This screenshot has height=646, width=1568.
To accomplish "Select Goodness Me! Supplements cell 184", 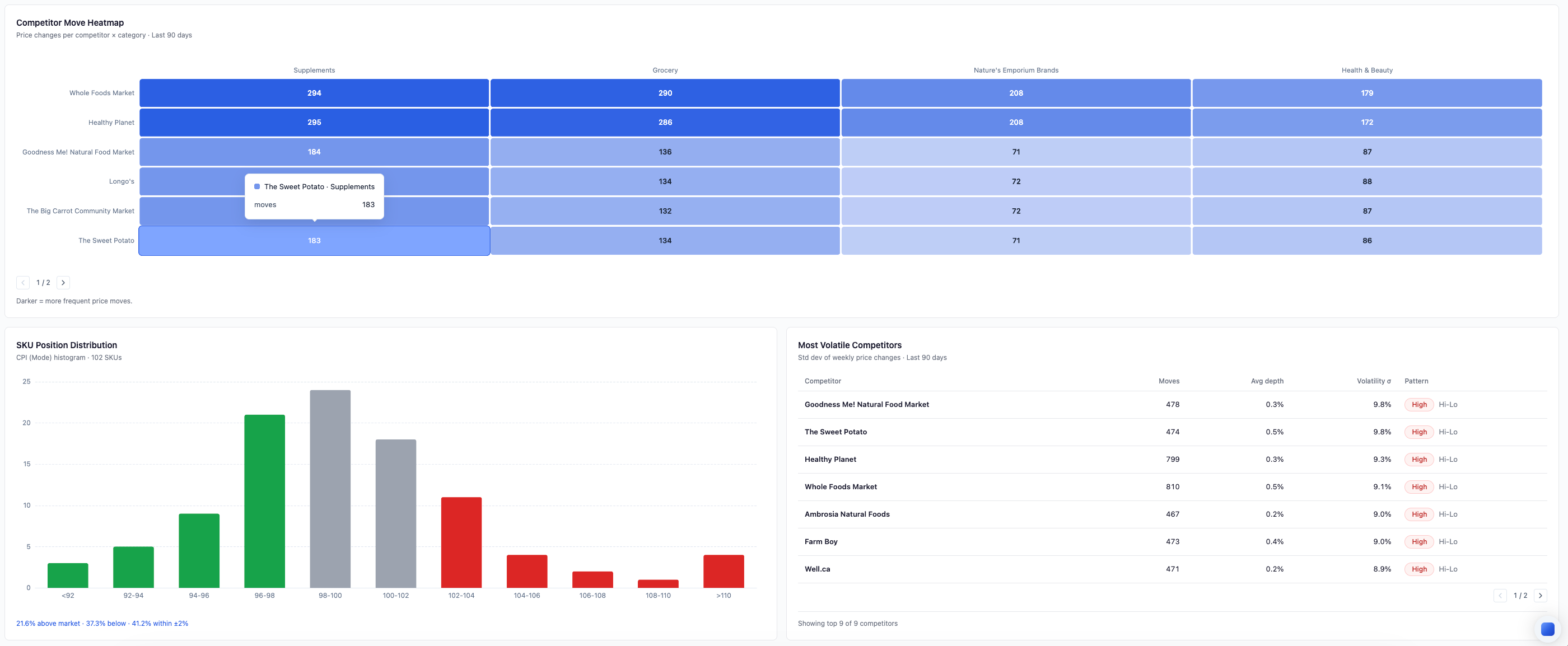I will (x=314, y=152).
